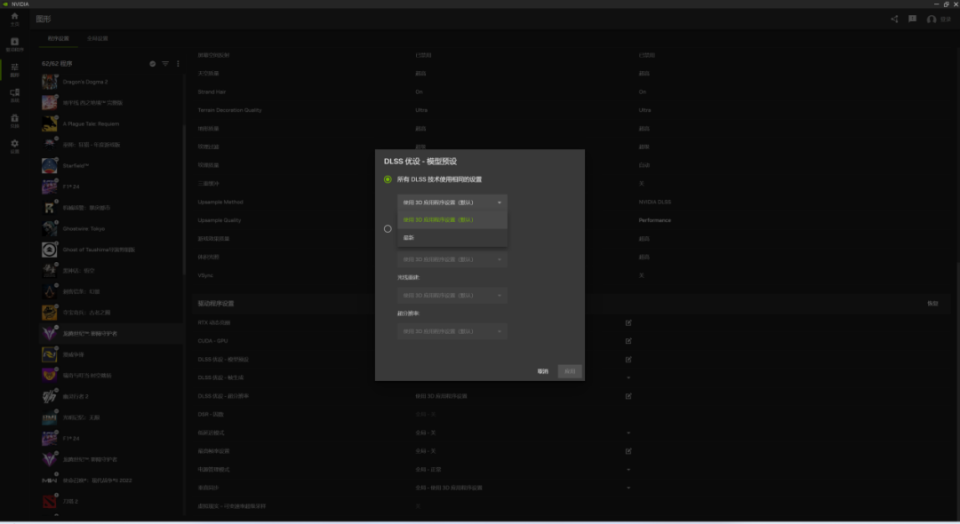Open the filter icon above the program list

tap(165, 64)
